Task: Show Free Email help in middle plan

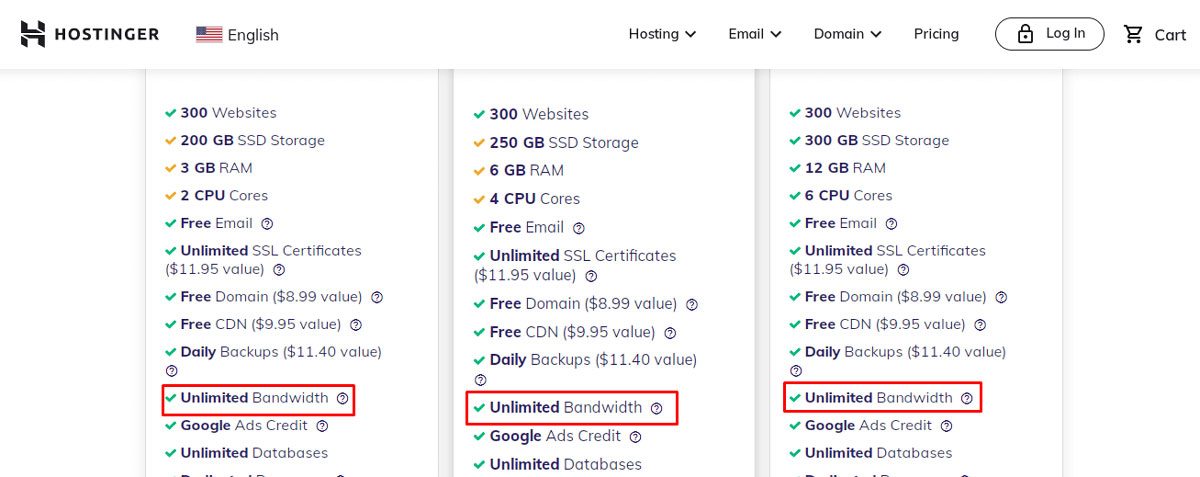Action: point(579,228)
